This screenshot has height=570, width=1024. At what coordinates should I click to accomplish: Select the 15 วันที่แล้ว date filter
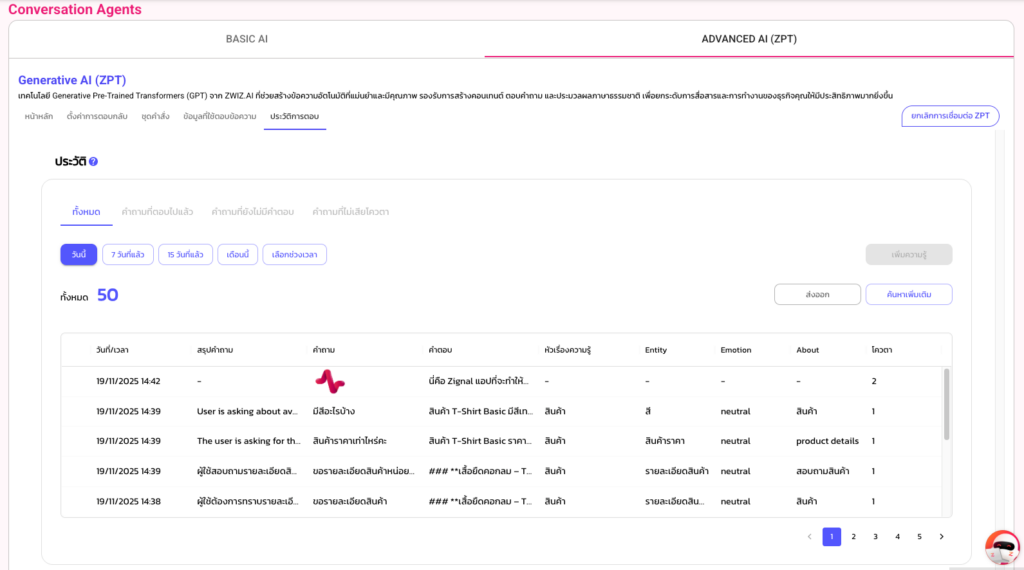185,255
